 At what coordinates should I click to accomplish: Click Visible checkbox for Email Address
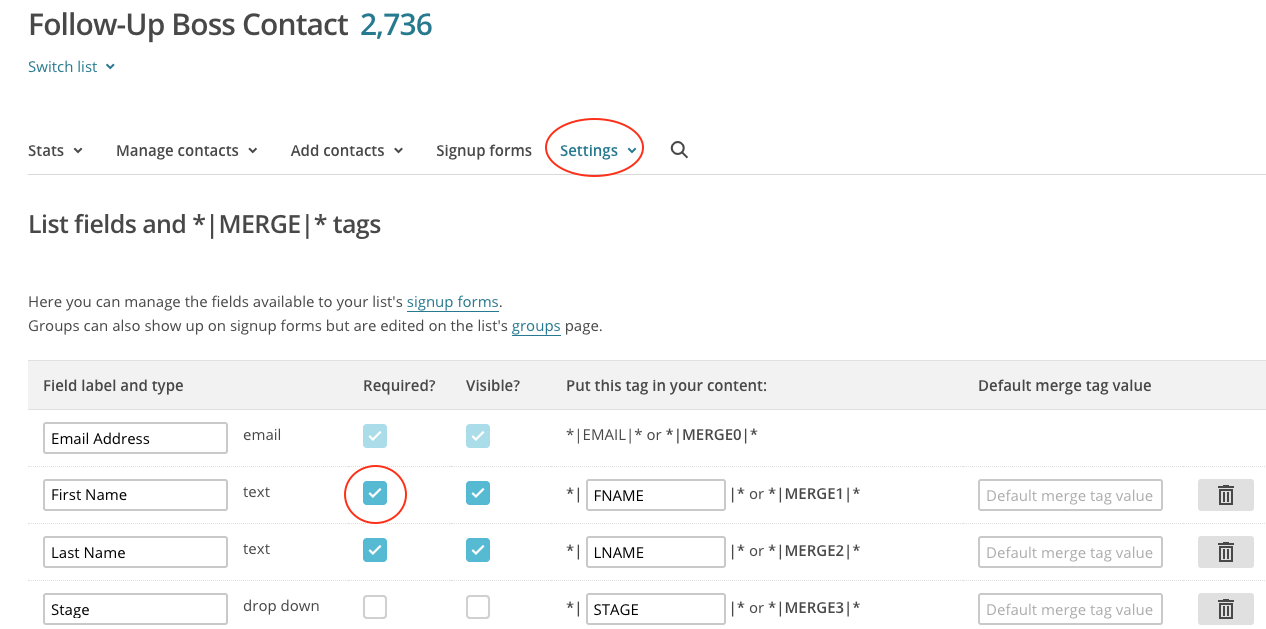point(478,436)
